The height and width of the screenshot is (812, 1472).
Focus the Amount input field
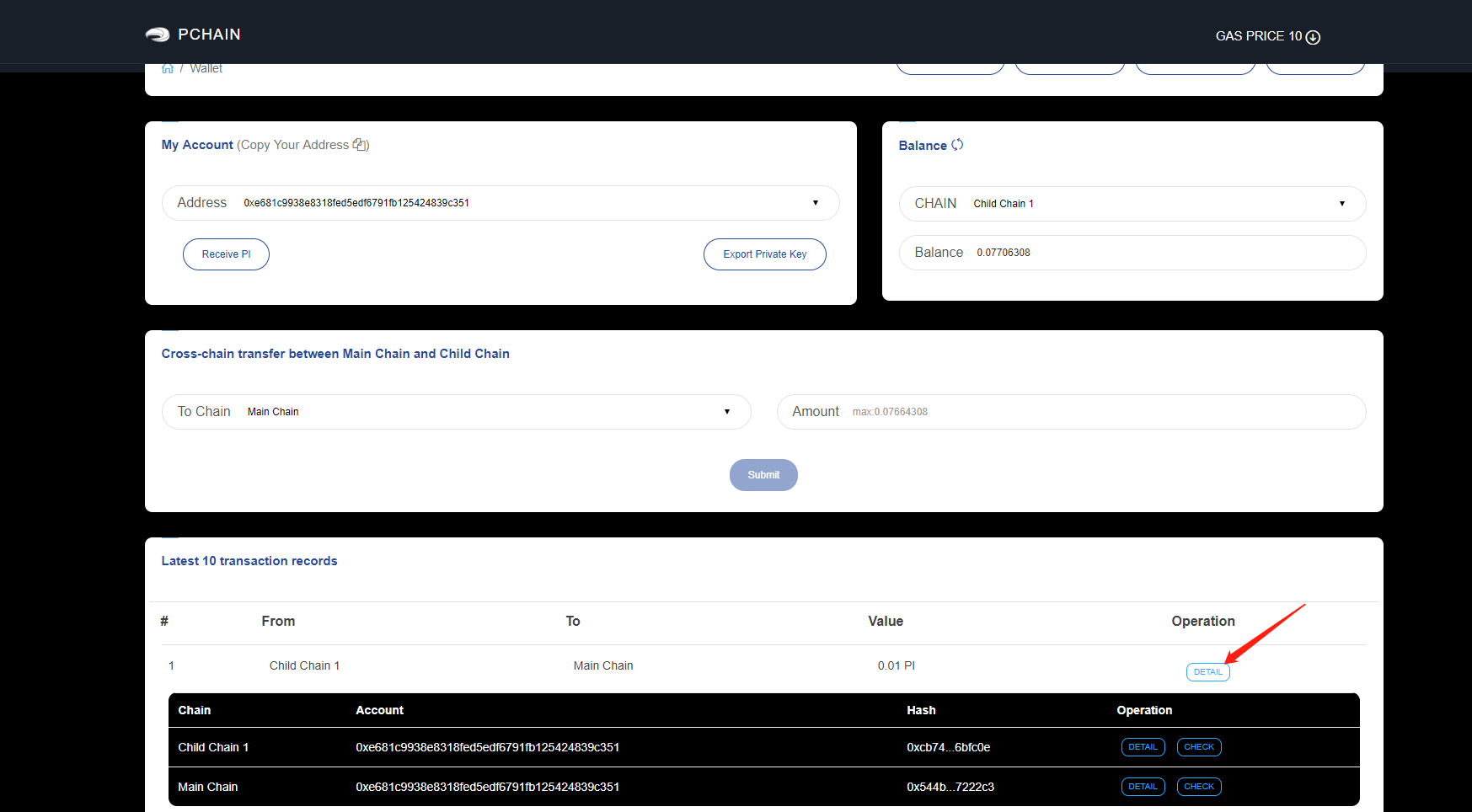(1095, 412)
